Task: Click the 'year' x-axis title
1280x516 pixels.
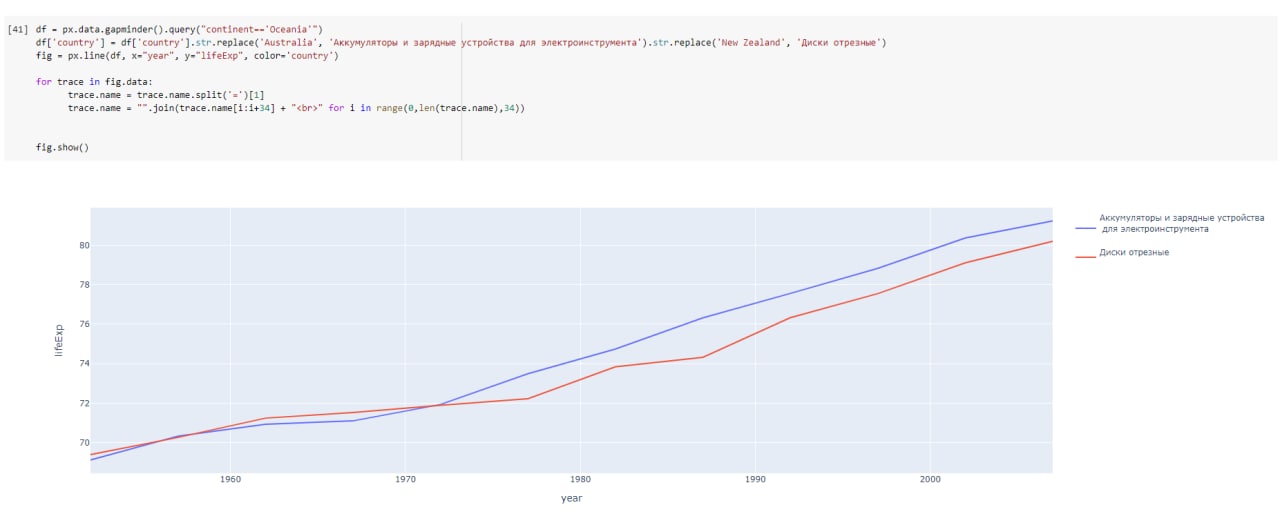Action: pyautogui.click(x=571, y=497)
